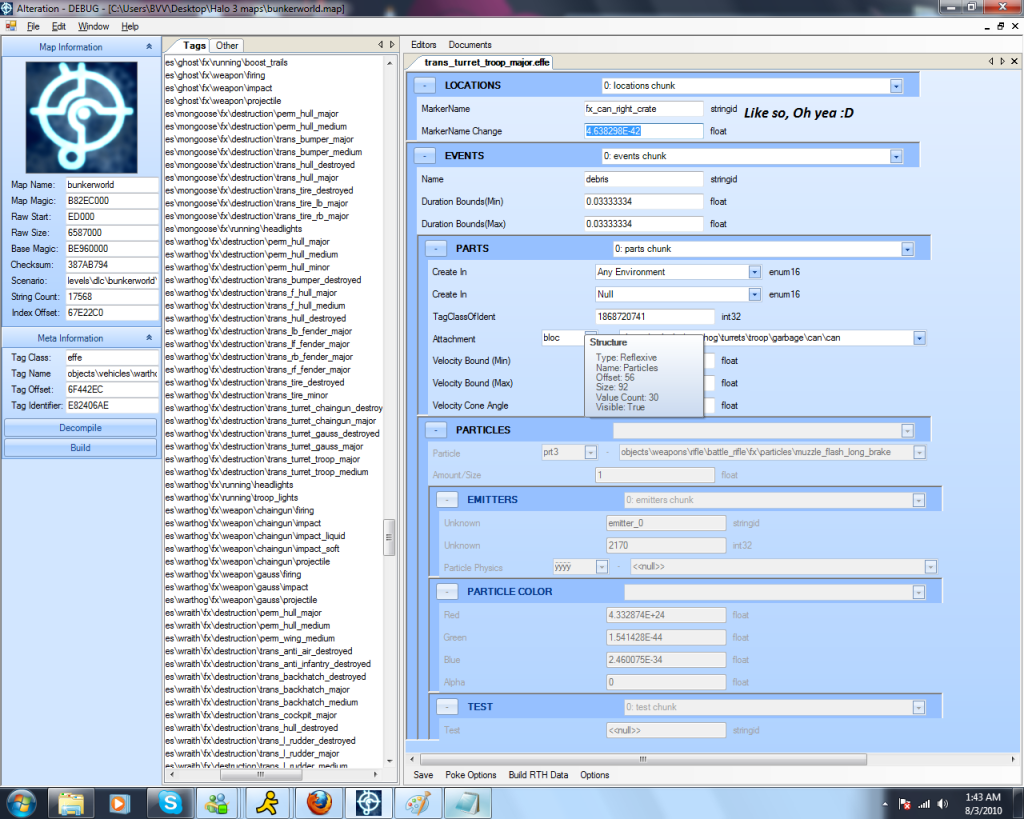Close the trans_turret_troop_major.effe document
The image size is (1024, 819).
(x=1014, y=61)
